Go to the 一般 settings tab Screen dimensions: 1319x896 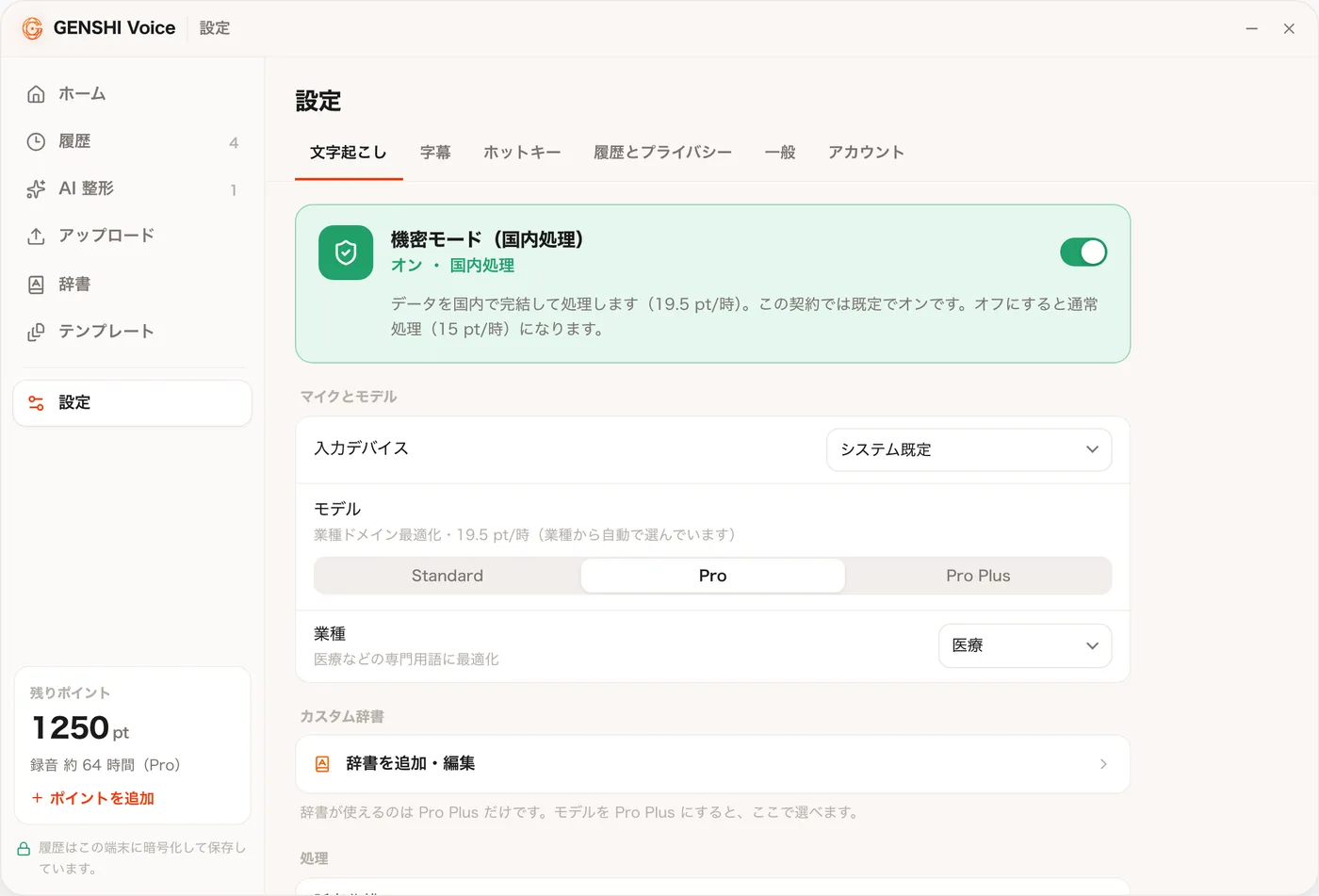pos(780,153)
